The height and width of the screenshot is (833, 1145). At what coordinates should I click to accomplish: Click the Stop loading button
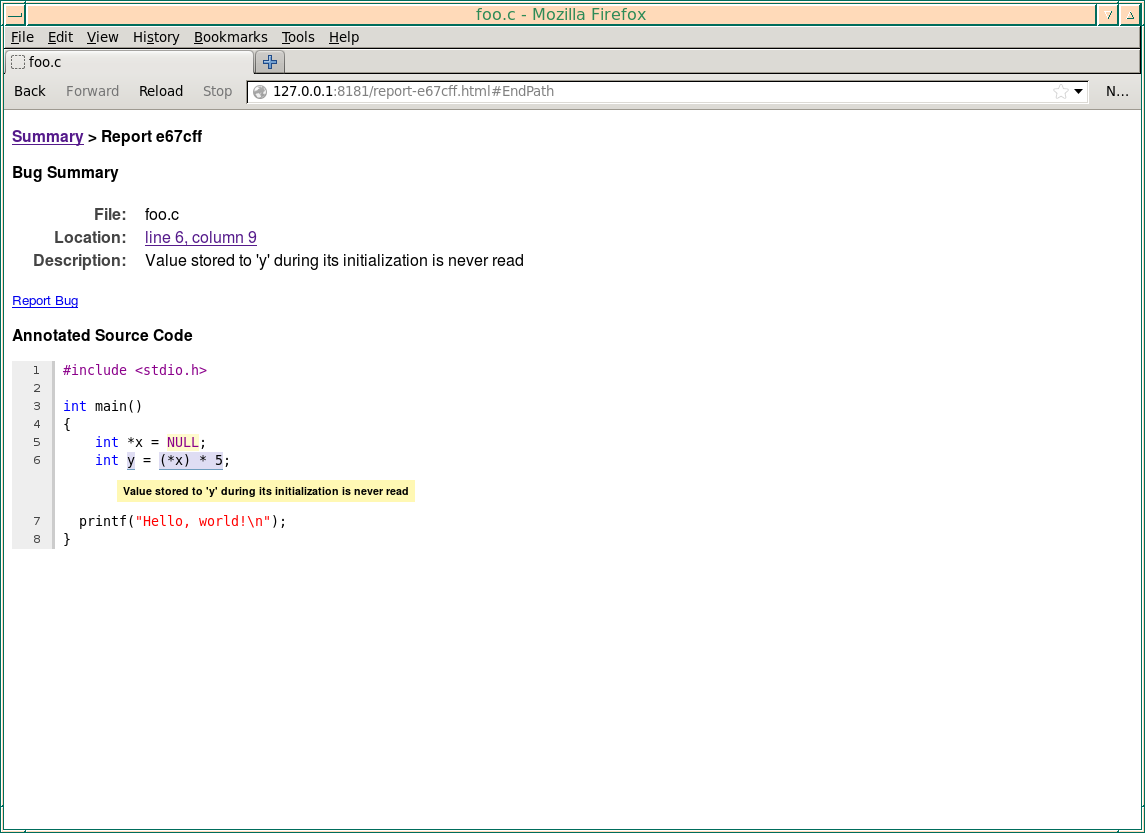218,91
